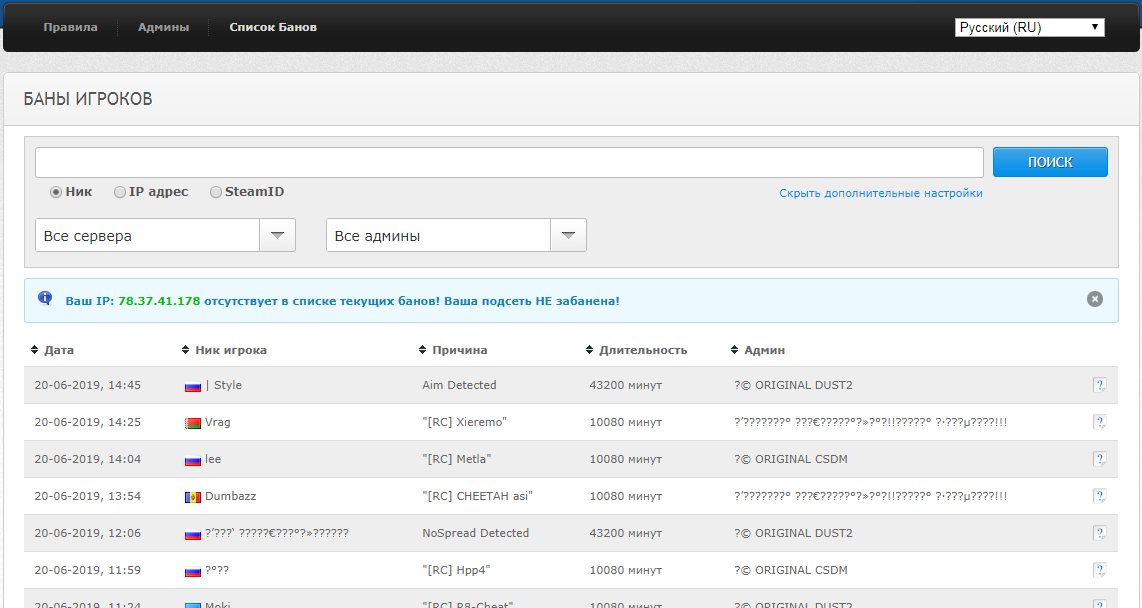Click player name | Style
This screenshot has width=1142, height=608.
click(x=224, y=385)
